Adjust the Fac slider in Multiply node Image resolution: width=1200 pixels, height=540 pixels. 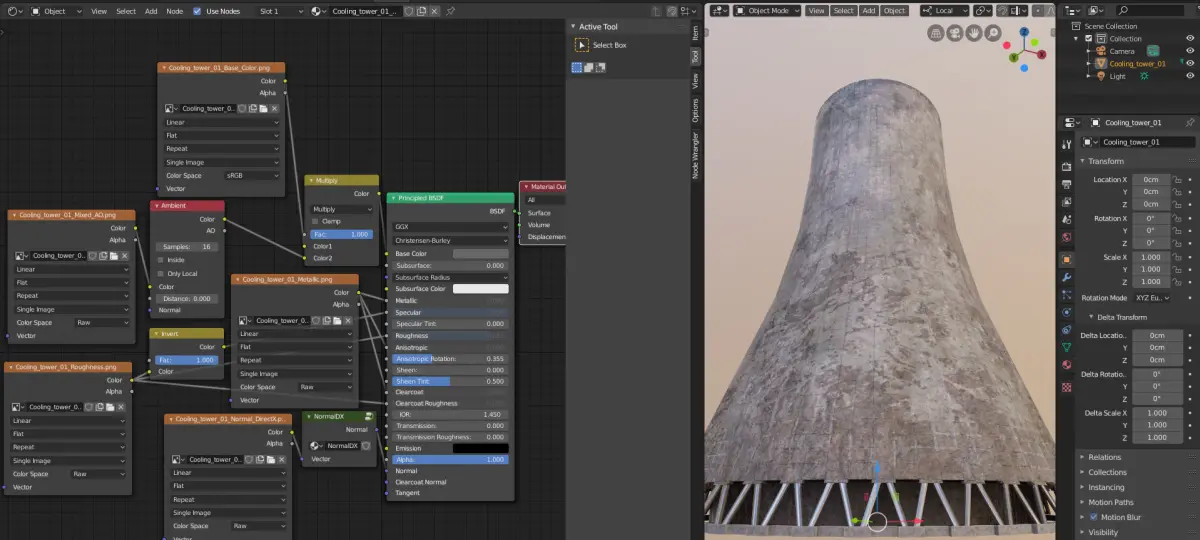pyautogui.click(x=341, y=233)
